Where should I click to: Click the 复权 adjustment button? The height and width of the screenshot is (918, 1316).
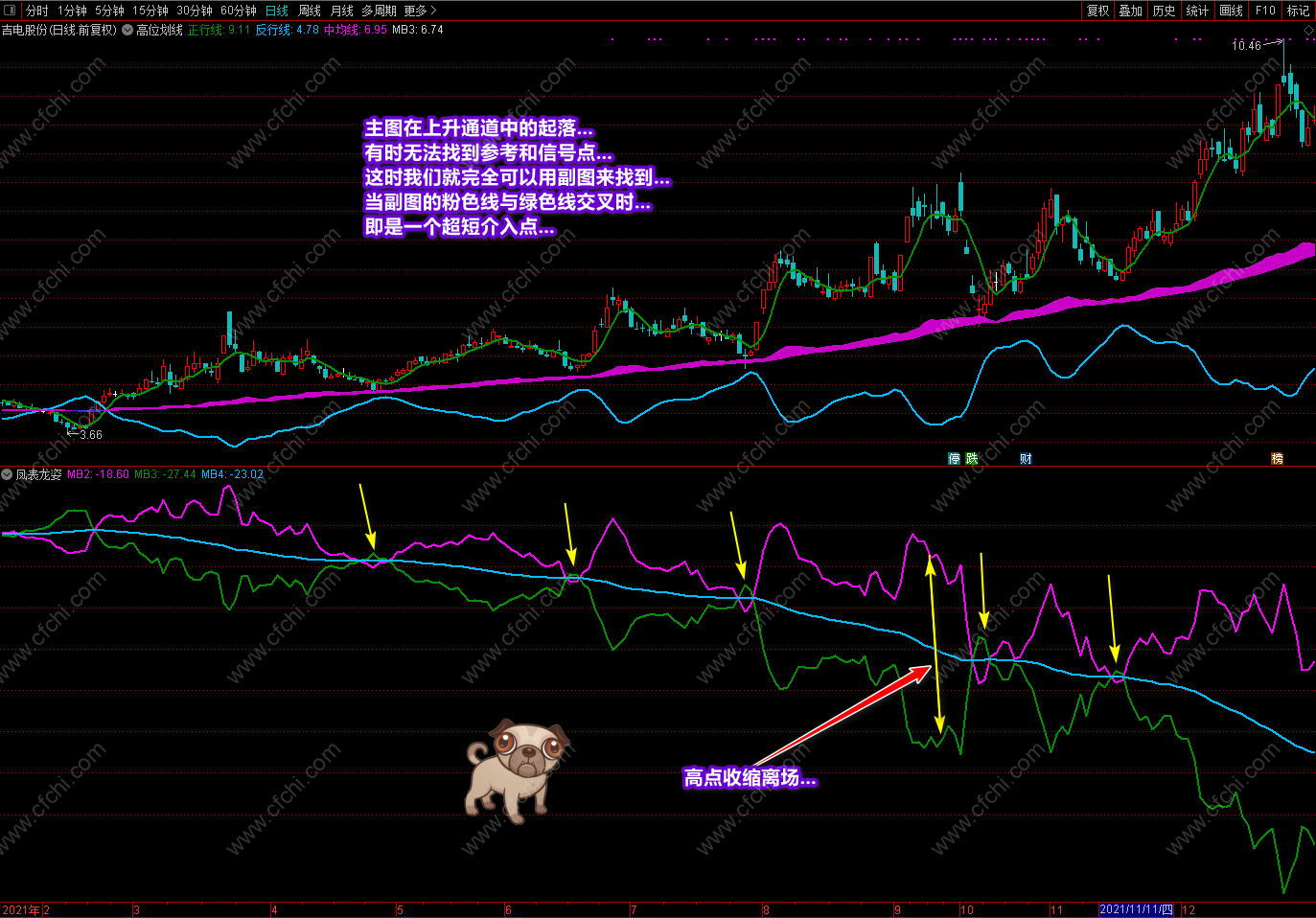click(1097, 11)
